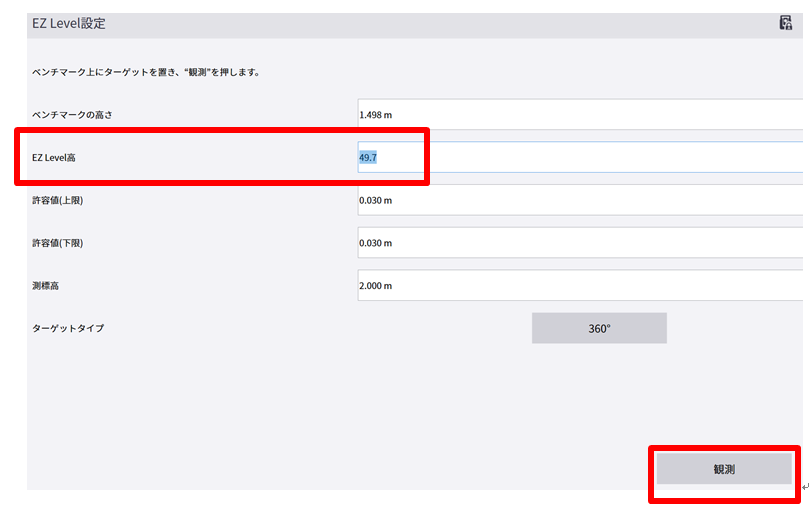Click the EZ Level設定 title text
This screenshot has height=514, width=809.
[x=68, y=23]
